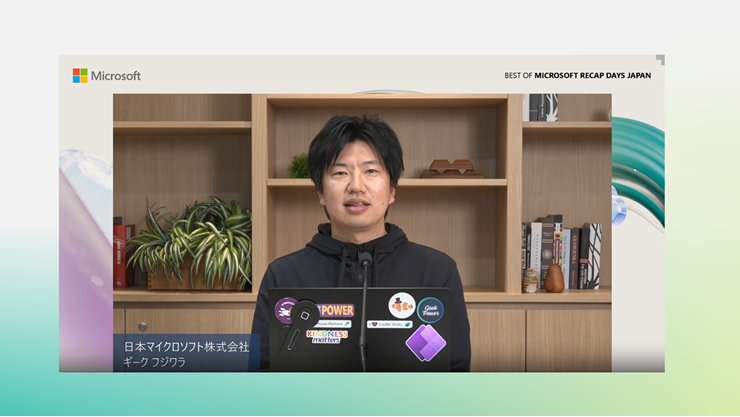Click the Microsoft wordmark text
Screen dimensions: 740x417
pos(116,76)
